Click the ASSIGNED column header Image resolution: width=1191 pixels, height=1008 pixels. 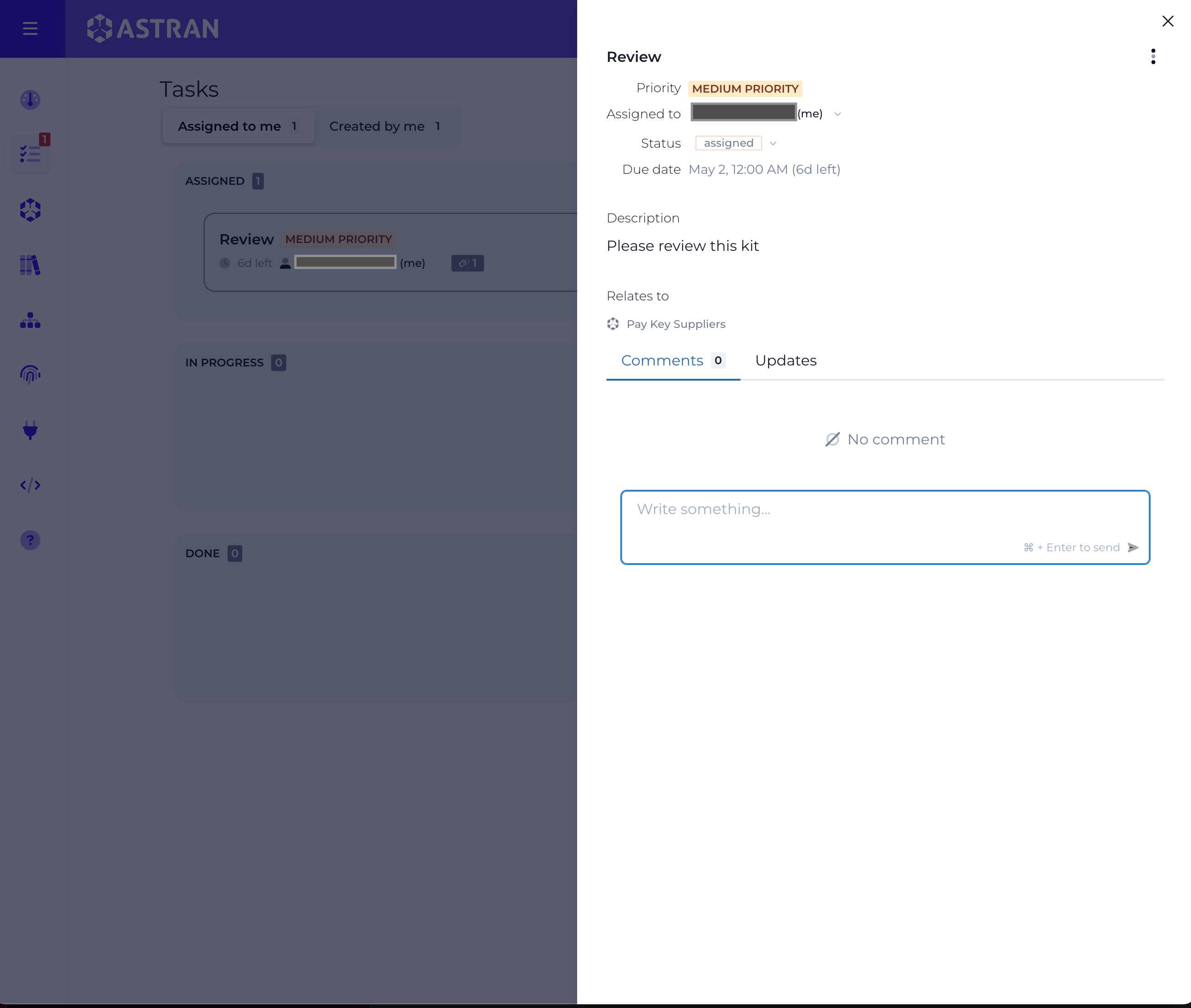point(215,181)
